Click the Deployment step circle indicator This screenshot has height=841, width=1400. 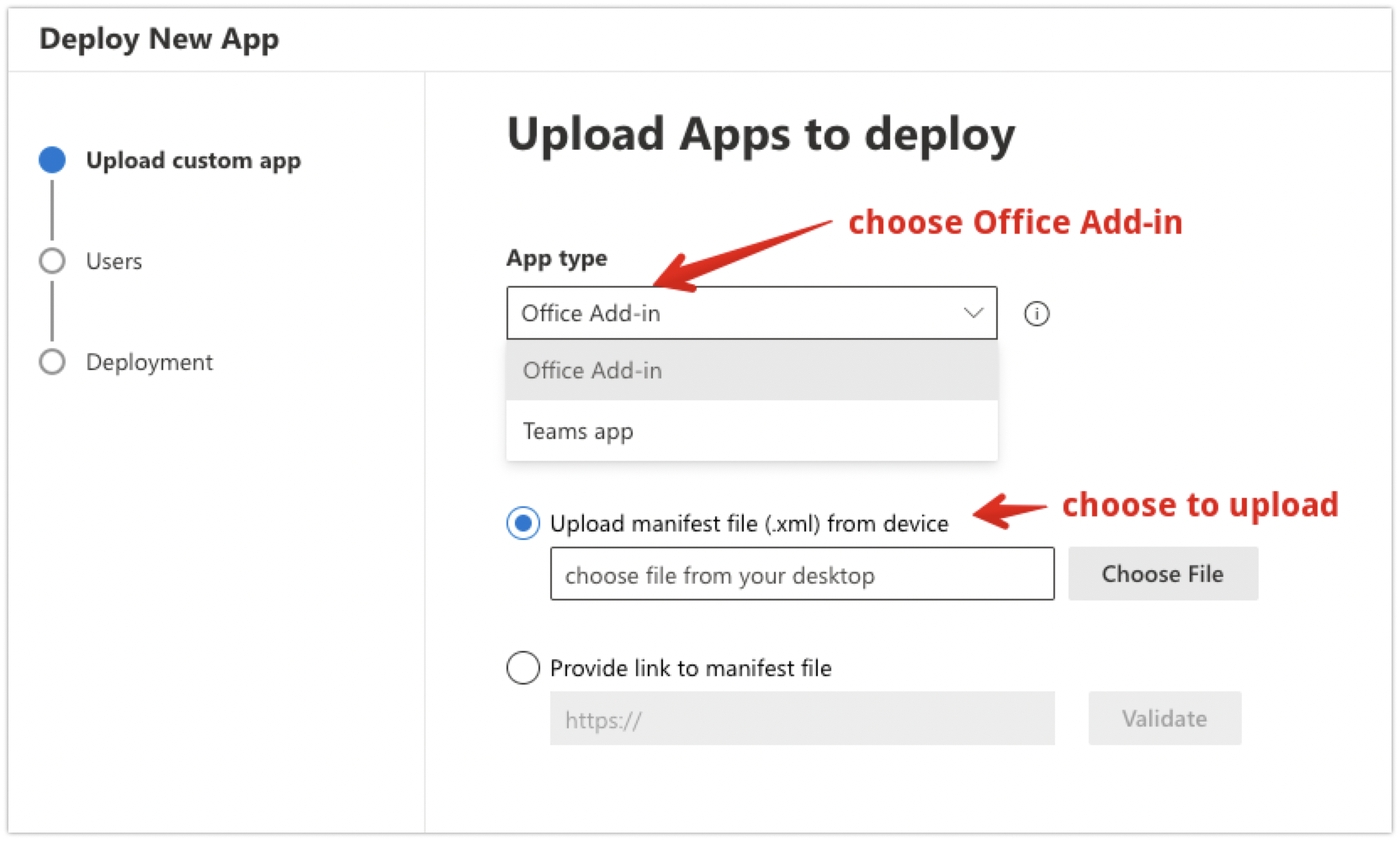52,362
